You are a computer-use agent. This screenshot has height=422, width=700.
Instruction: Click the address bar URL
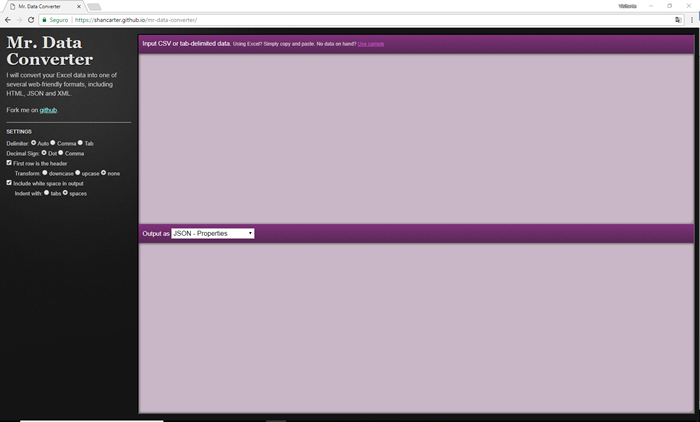136,20
